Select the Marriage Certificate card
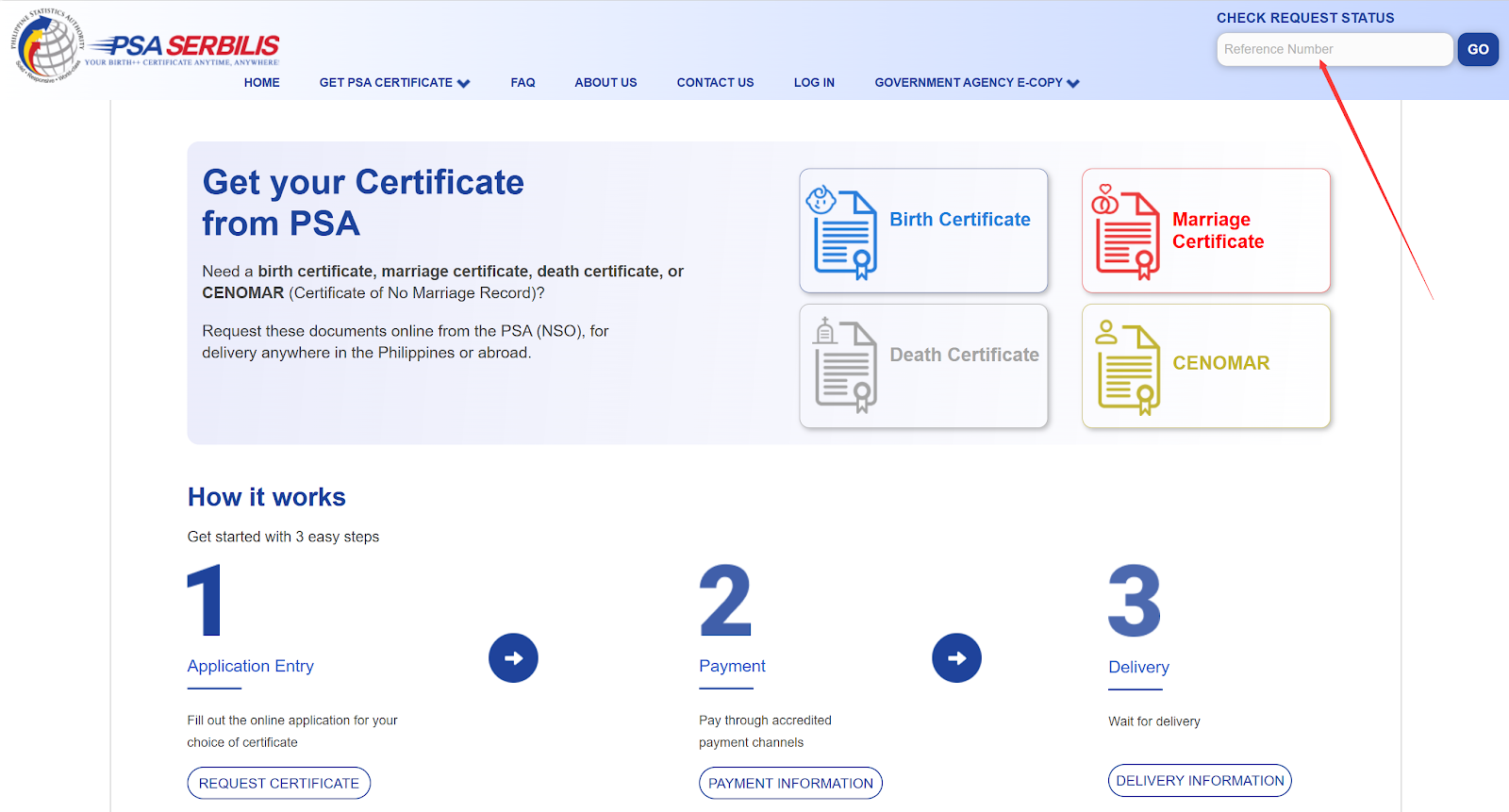This screenshot has height=812, width=1509. [1206, 230]
